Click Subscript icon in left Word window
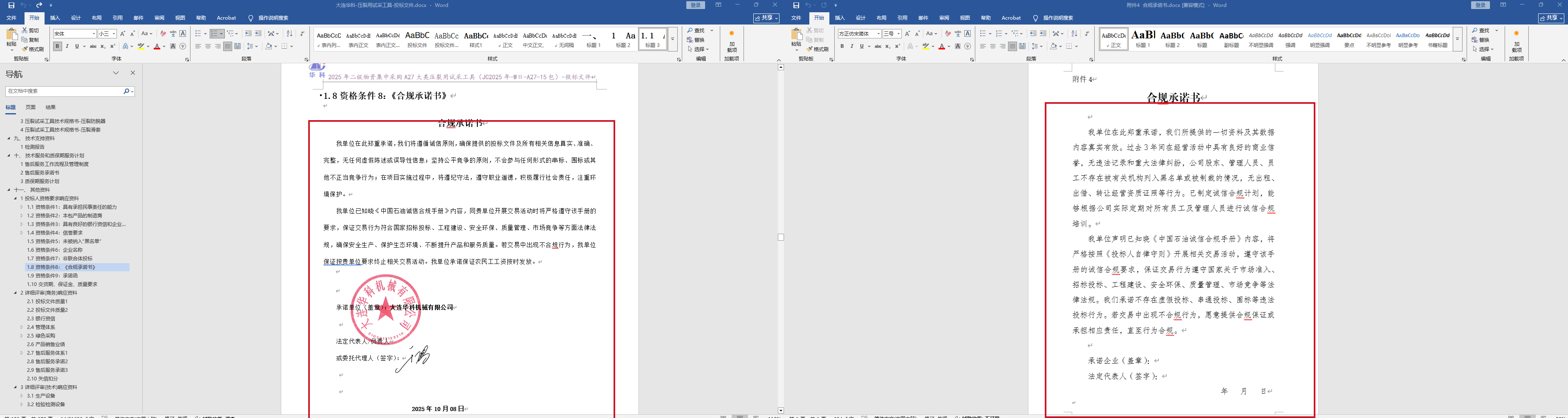Image resolution: width=1568 pixels, height=418 pixels. coord(103,46)
